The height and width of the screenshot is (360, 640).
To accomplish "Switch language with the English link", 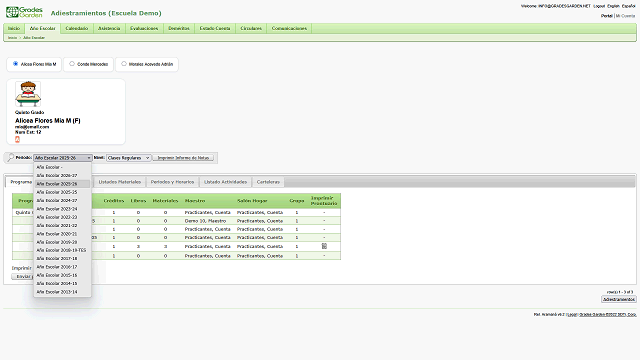I will coord(613,6).
